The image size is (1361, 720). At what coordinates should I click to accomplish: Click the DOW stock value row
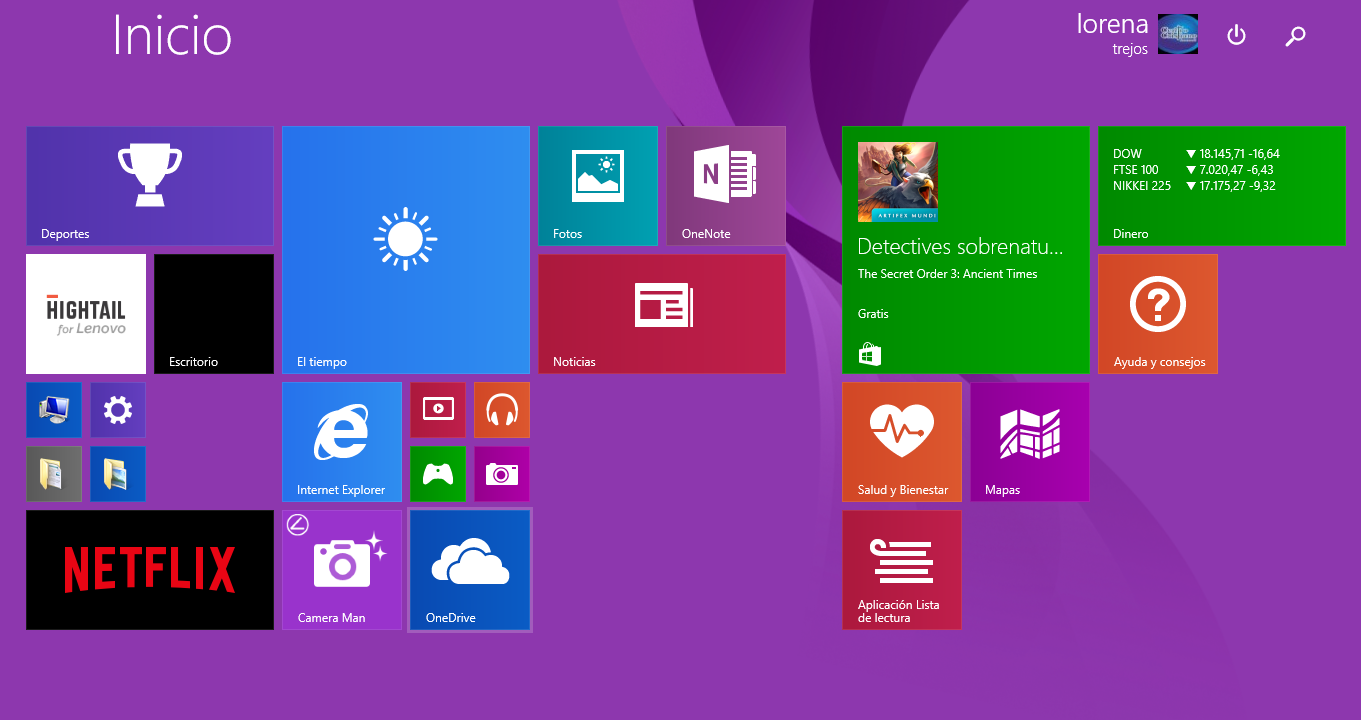coord(1196,154)
